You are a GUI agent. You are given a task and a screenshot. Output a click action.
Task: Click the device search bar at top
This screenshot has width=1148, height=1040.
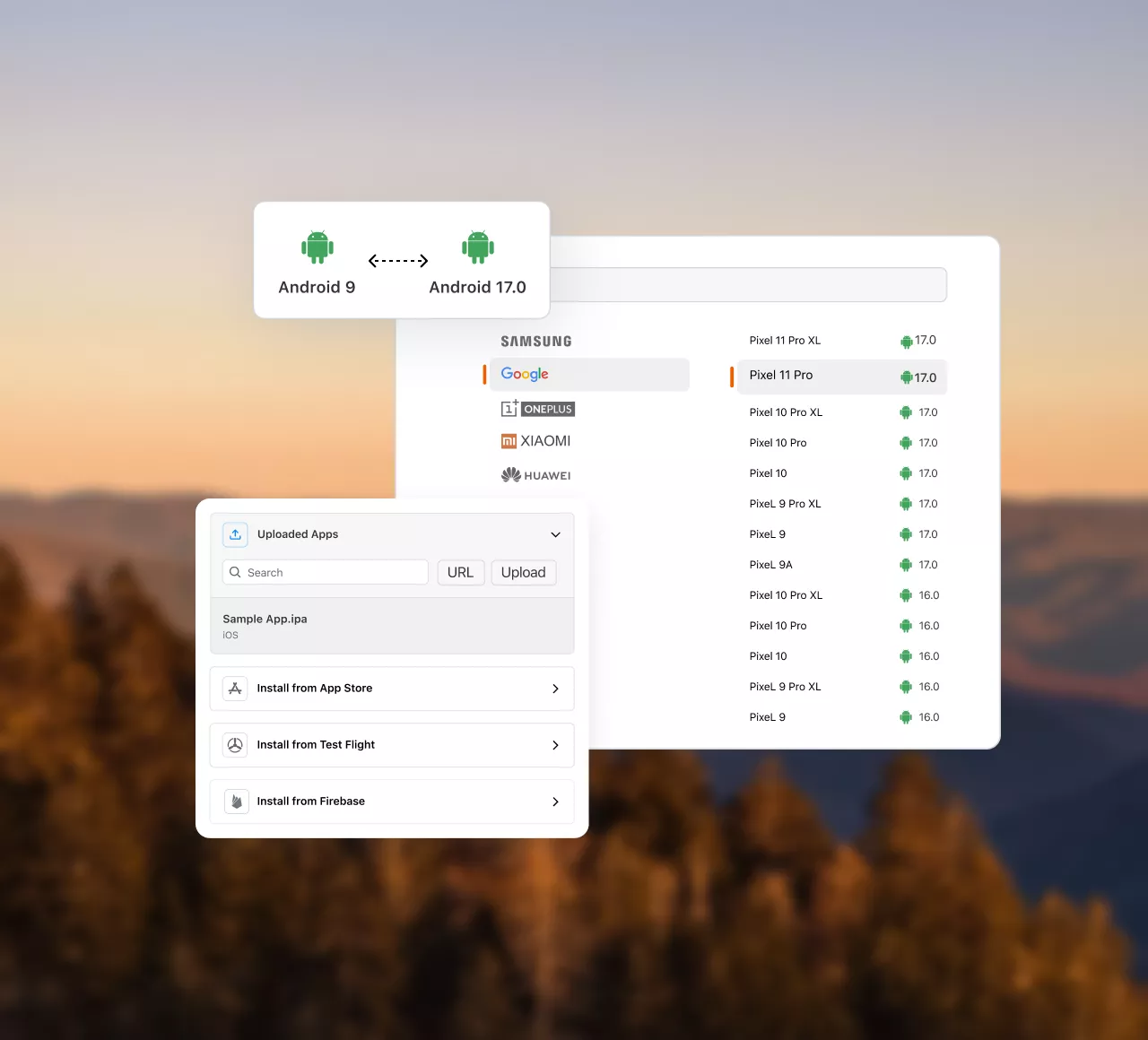coord(748,285)
